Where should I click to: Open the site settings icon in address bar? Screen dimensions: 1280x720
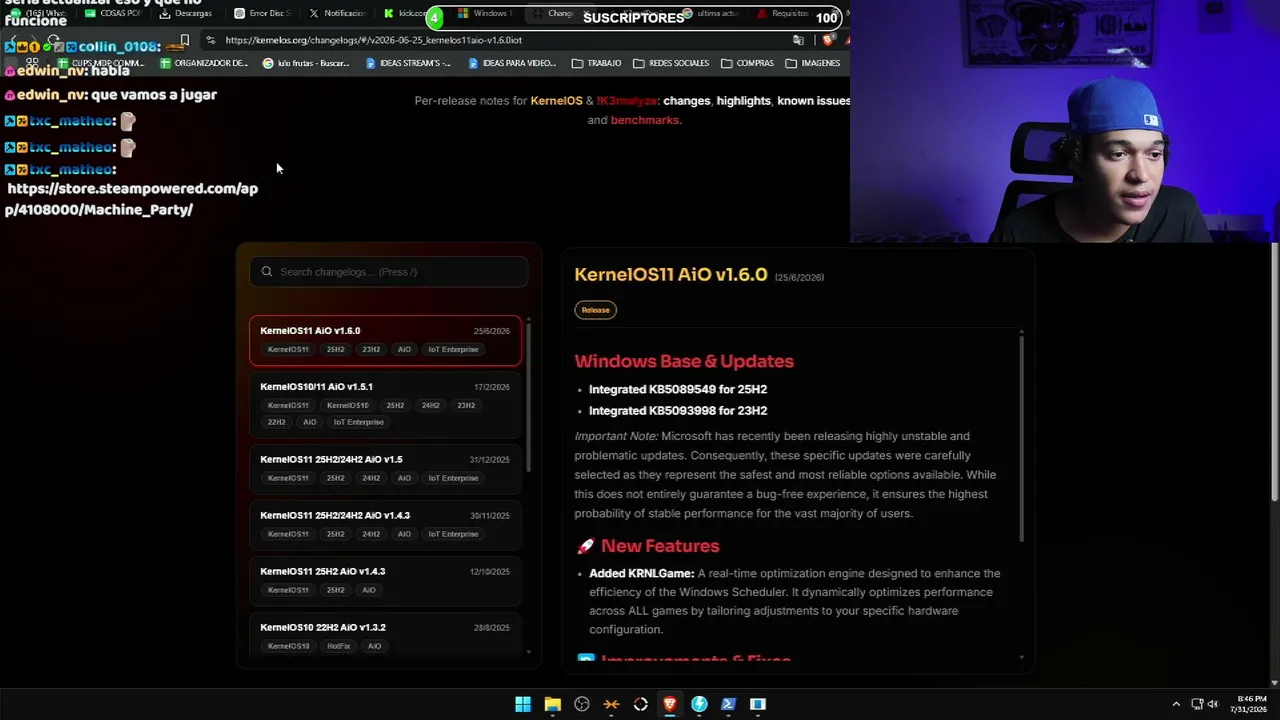click(x=210, y=40)
